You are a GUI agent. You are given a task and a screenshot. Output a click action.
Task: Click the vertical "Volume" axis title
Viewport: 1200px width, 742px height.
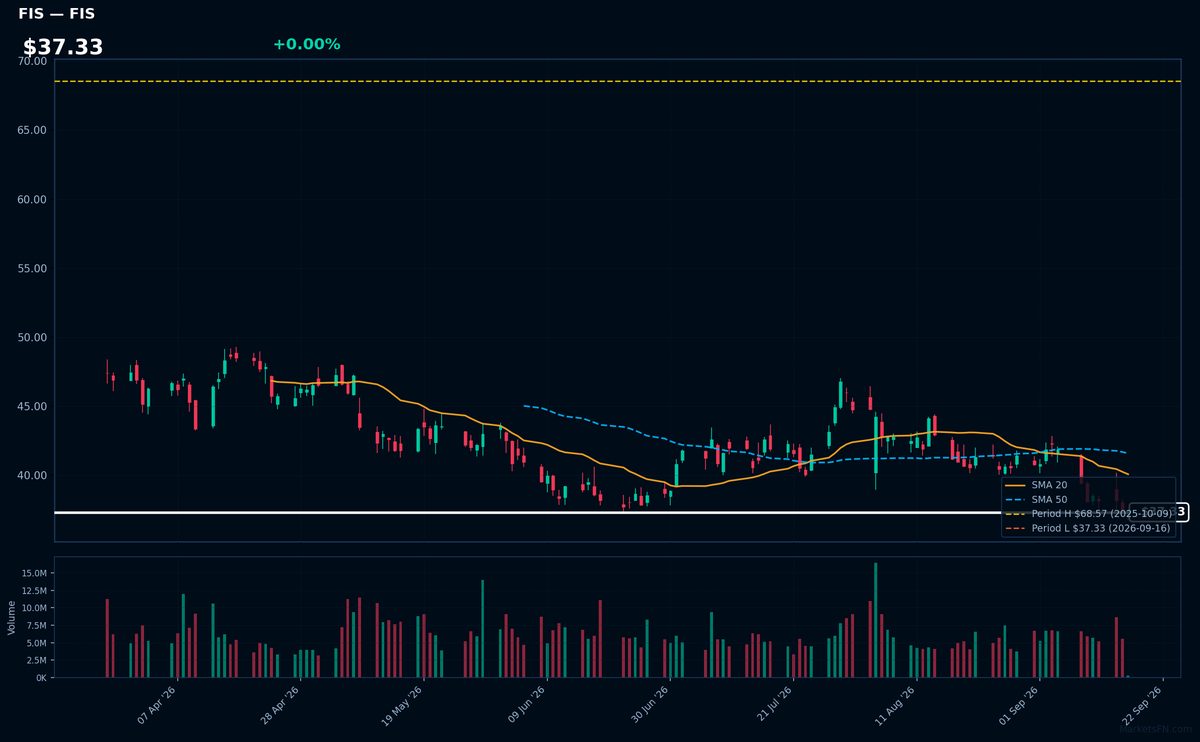11,617
